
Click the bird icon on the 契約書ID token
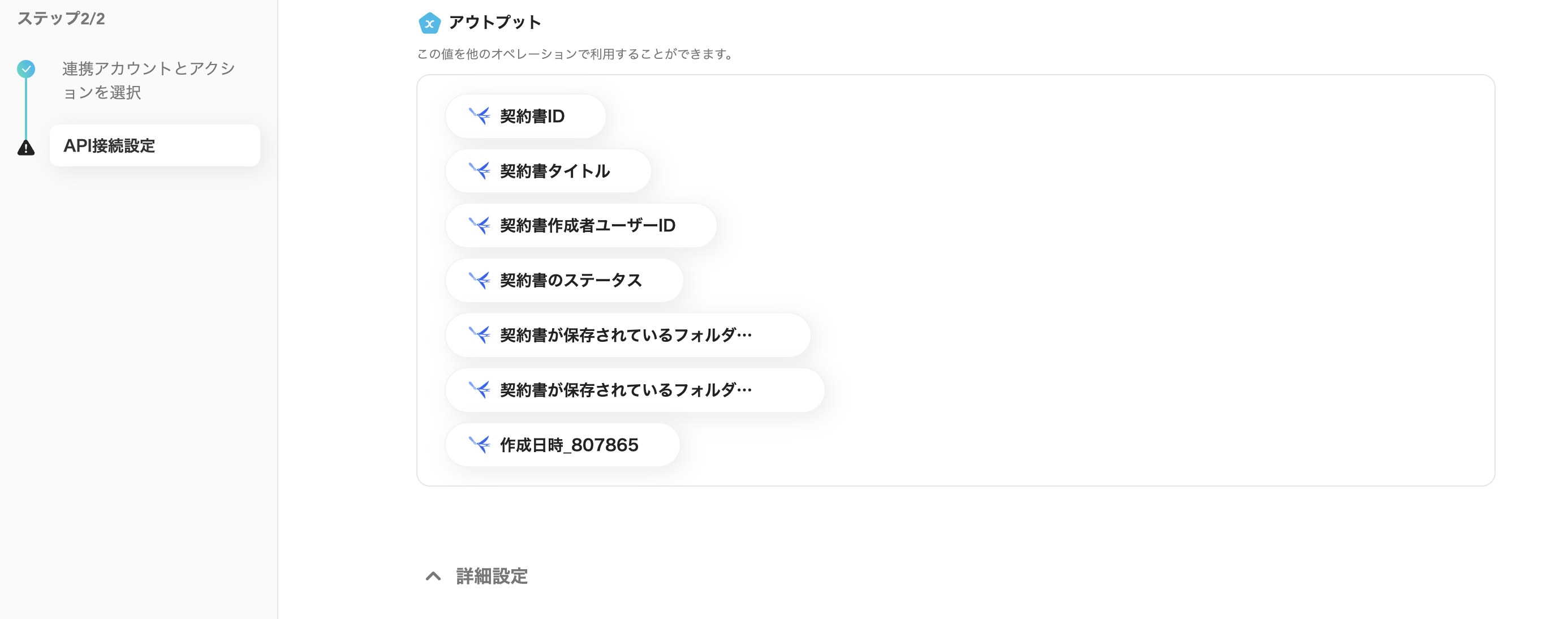[x=480, y=115]
